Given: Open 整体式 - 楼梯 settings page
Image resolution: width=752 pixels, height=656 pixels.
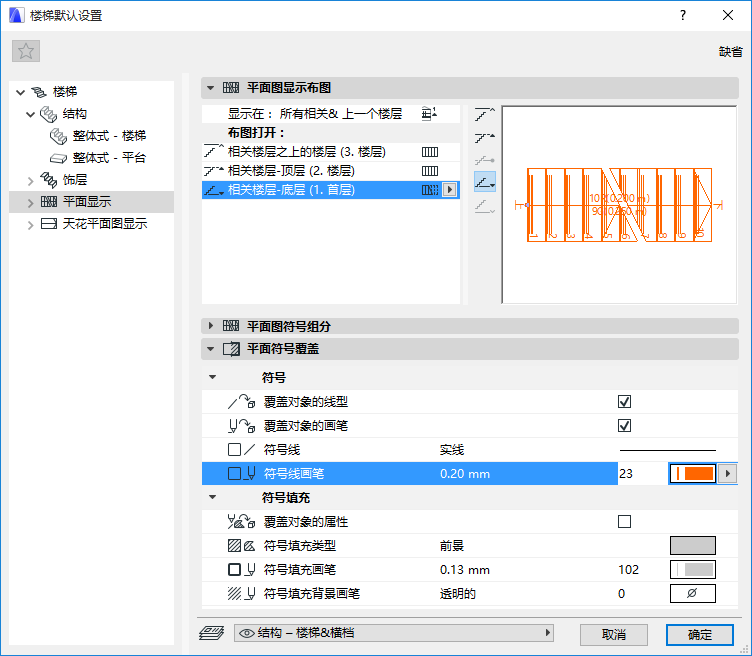Looking at the screenshot, I should tap(109, 136).
